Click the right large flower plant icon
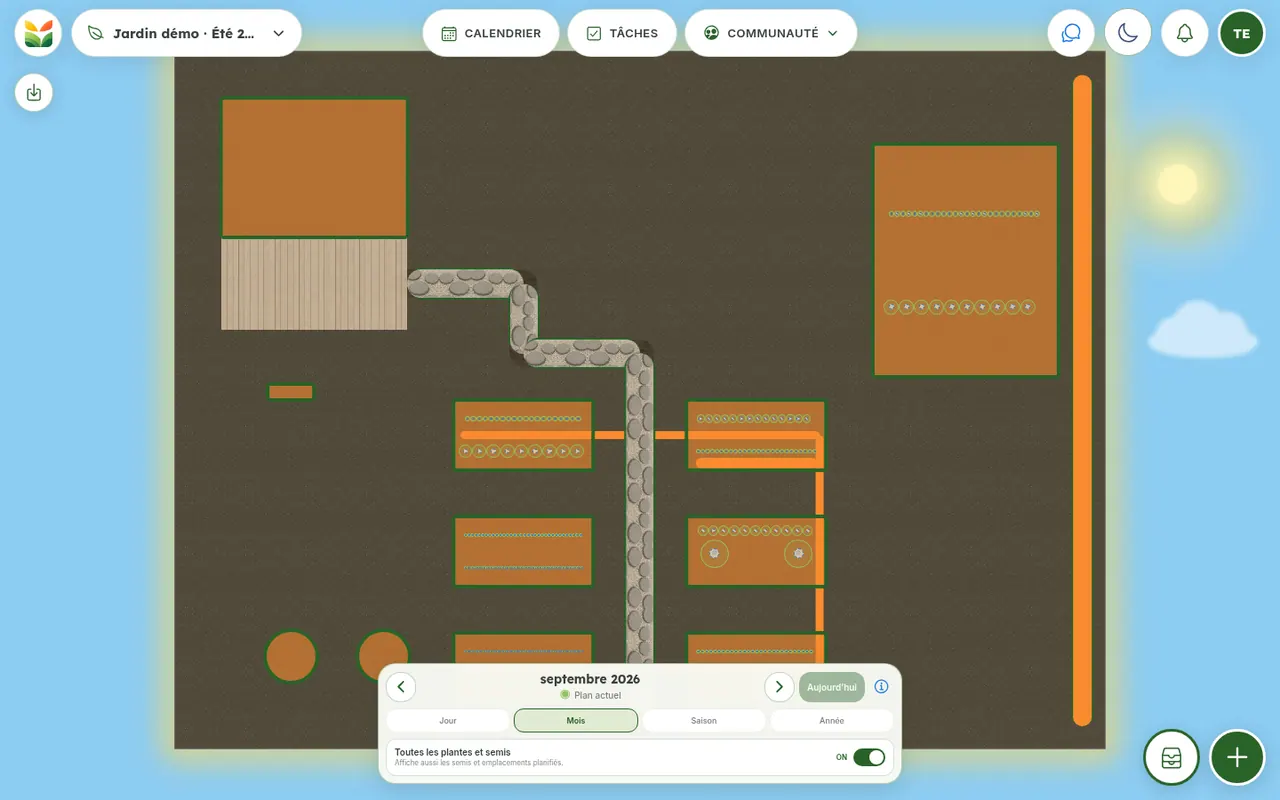1280x800 pixels. point(798,553)
